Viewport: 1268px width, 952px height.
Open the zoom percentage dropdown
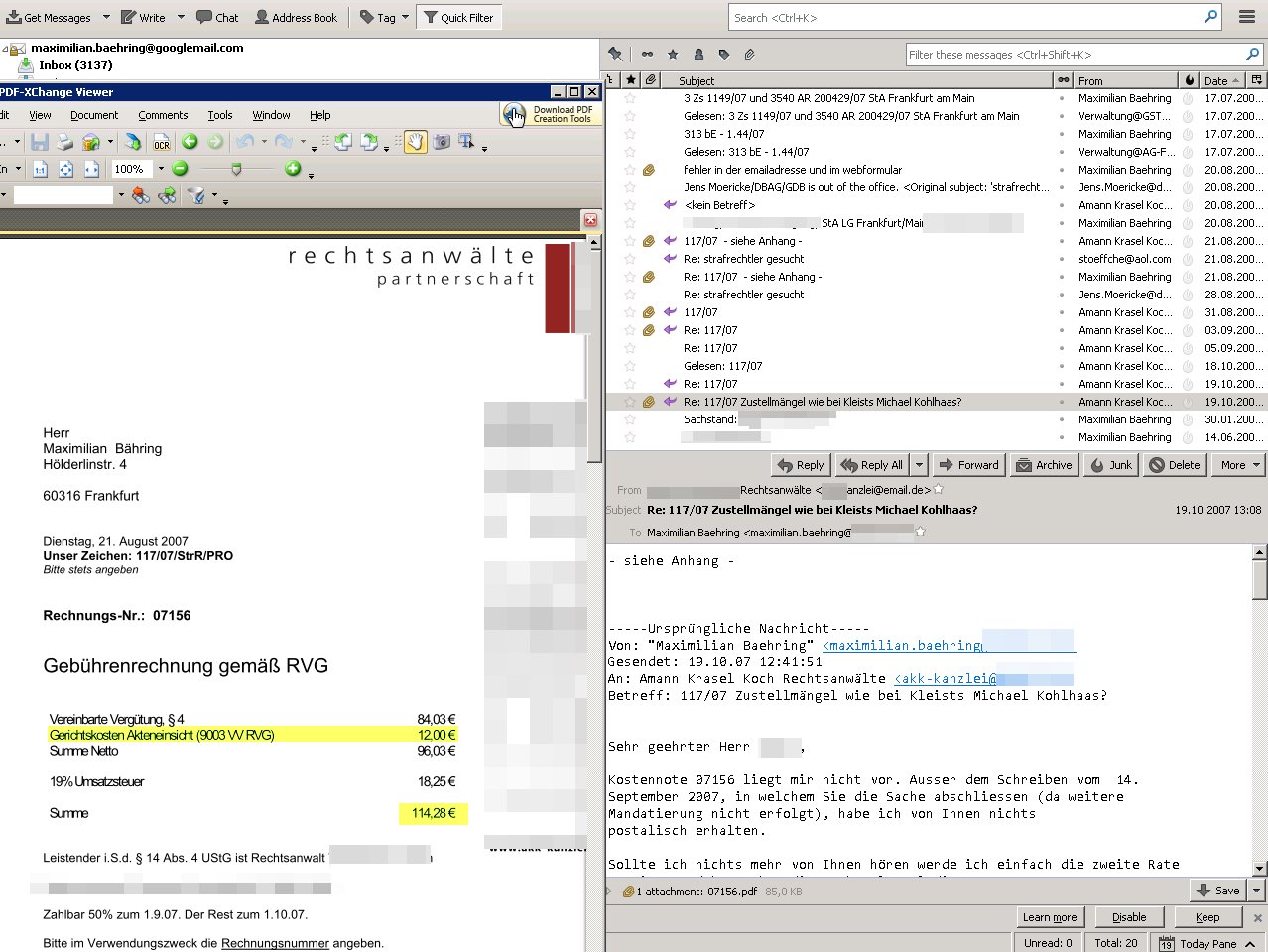161,169
